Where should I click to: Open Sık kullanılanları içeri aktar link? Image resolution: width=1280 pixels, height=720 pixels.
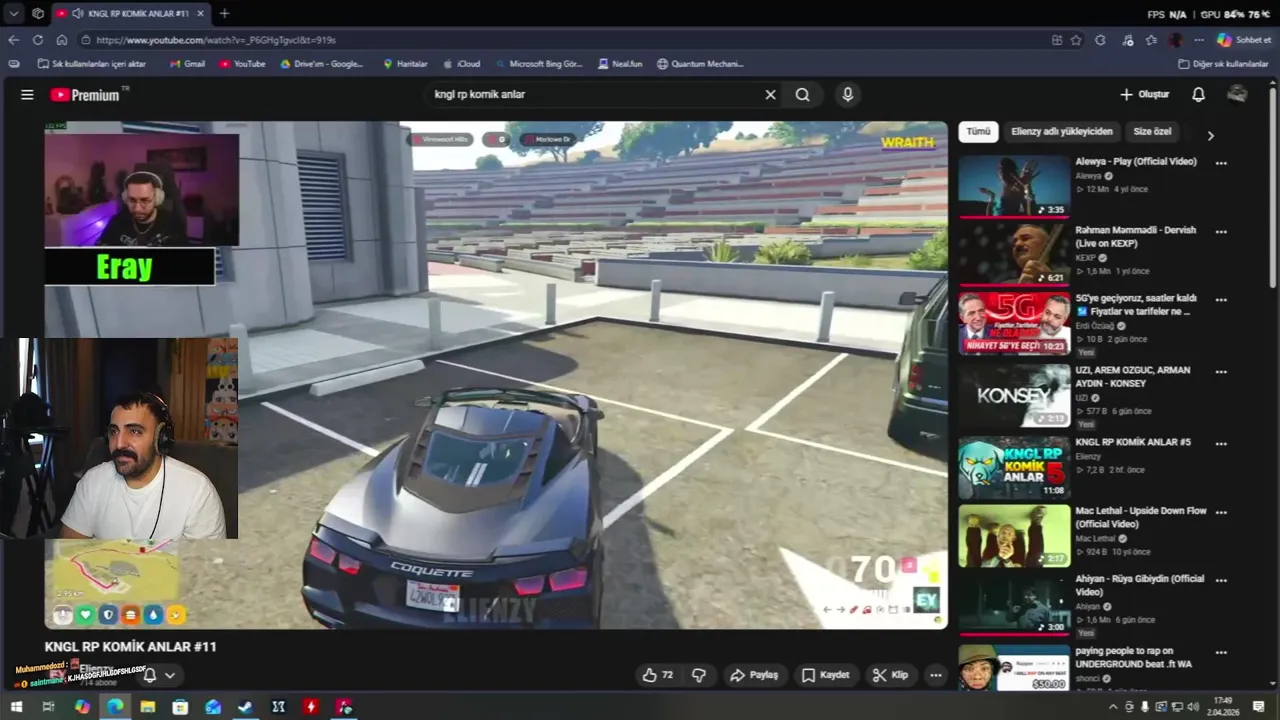(91, 64)
